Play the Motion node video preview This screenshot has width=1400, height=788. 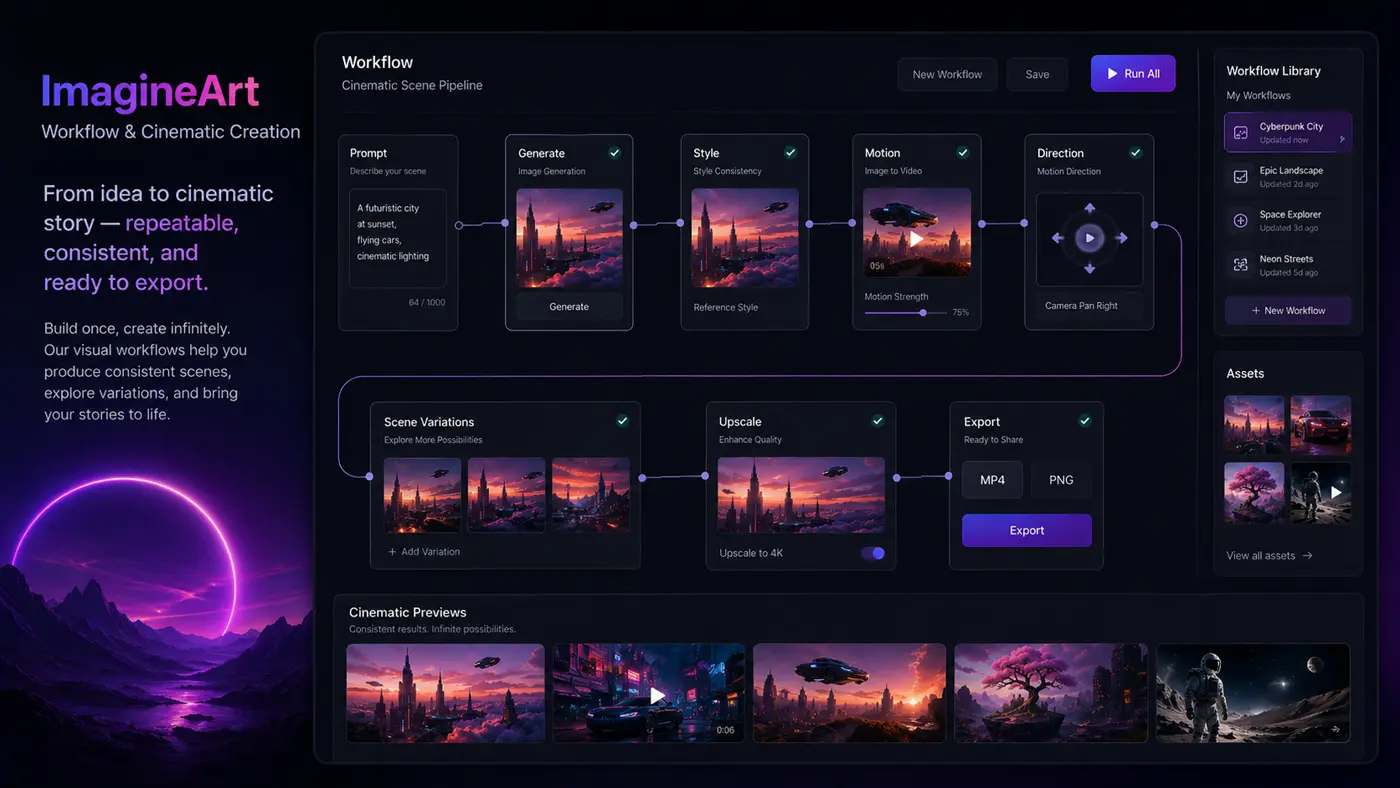[916, 239]
